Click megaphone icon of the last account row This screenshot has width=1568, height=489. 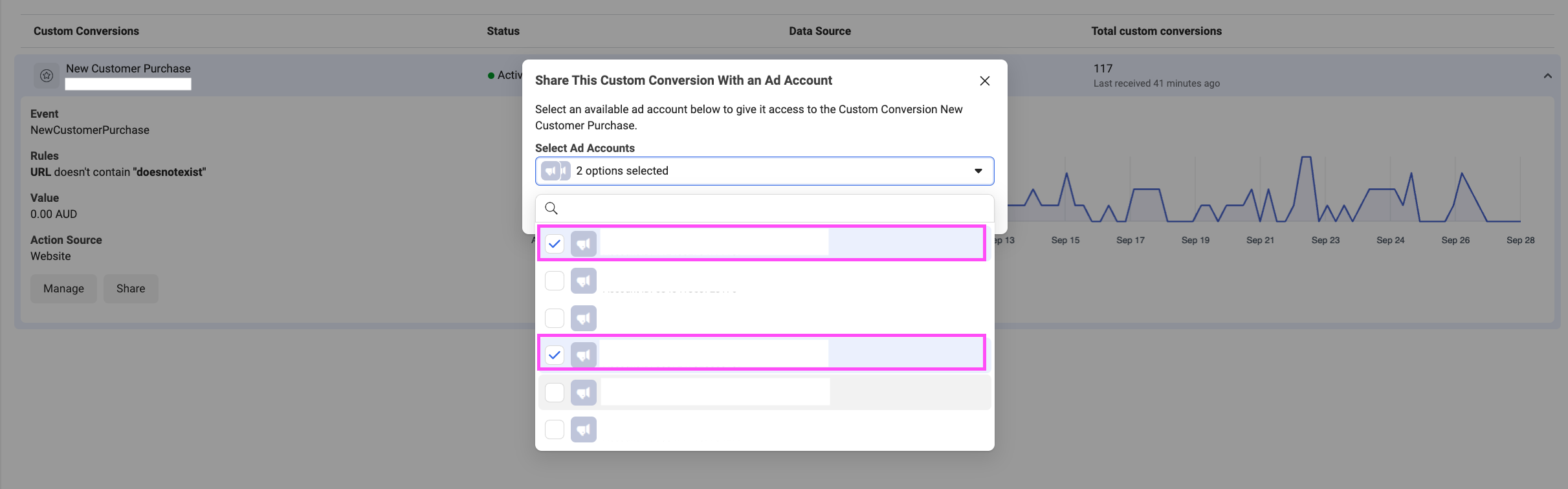[584, 429]
